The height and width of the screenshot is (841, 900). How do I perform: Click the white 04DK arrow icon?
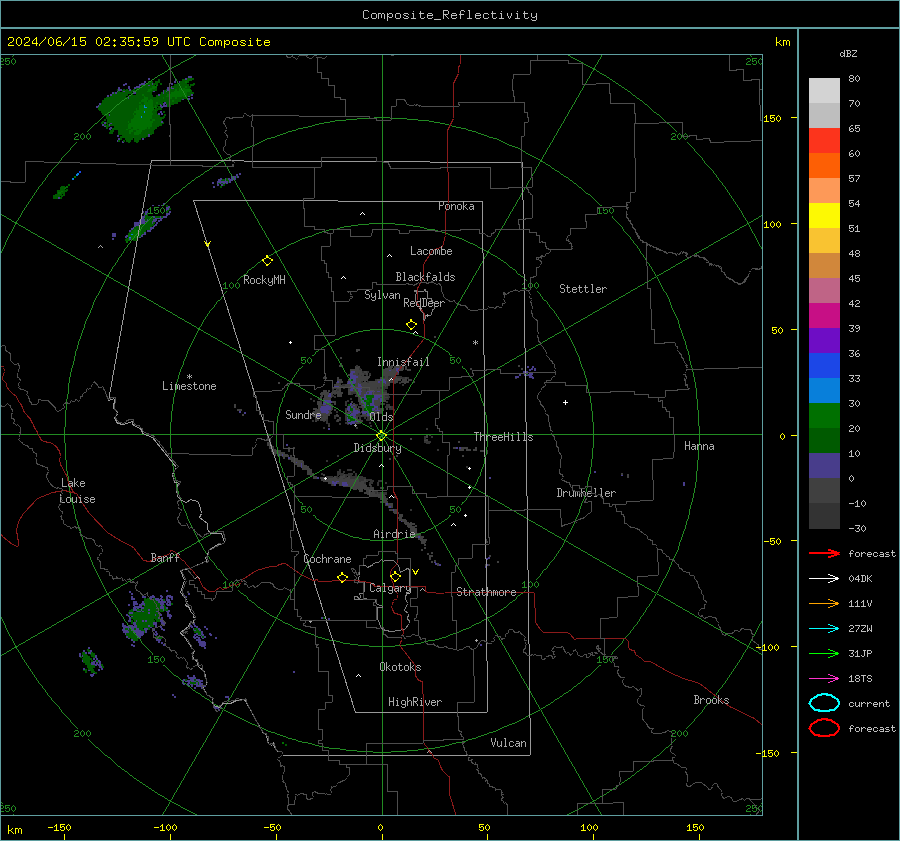[824, 578]
